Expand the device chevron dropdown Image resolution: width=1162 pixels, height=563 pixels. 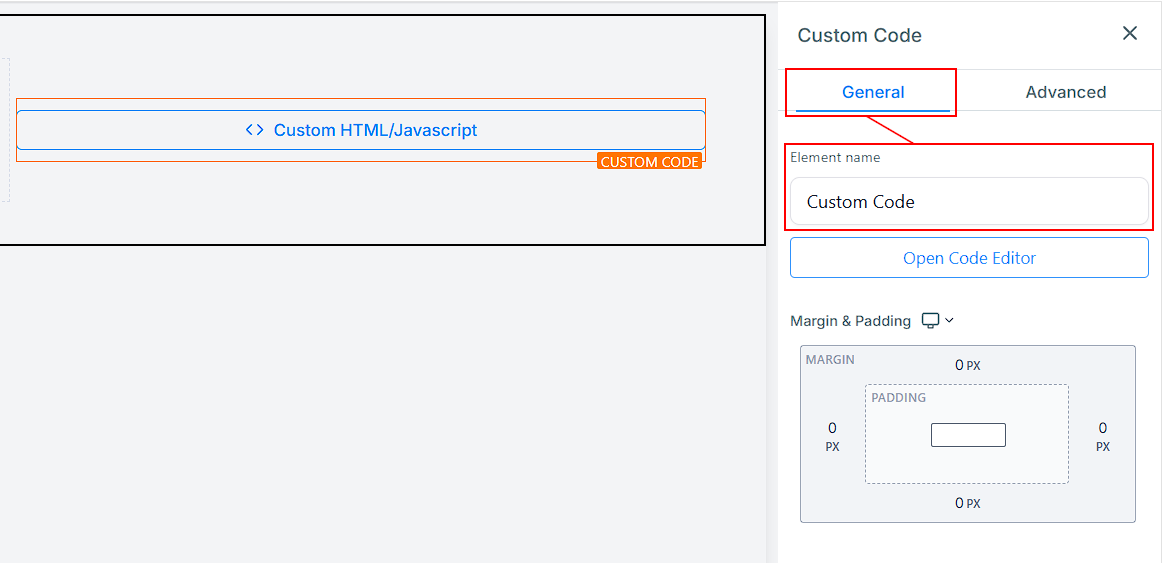(x=950, y=321)
